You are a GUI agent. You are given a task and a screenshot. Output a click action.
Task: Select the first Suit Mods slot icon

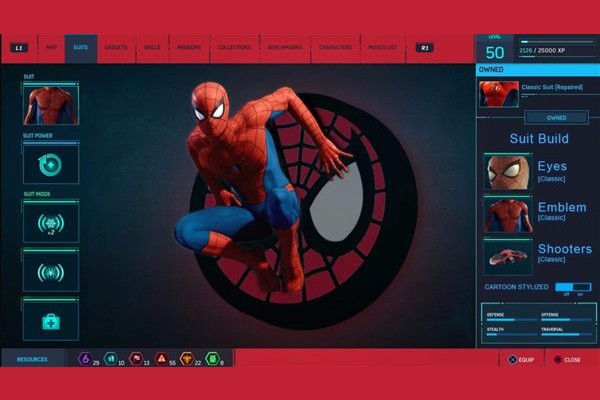pyautogui.click(x=51, y=224)
